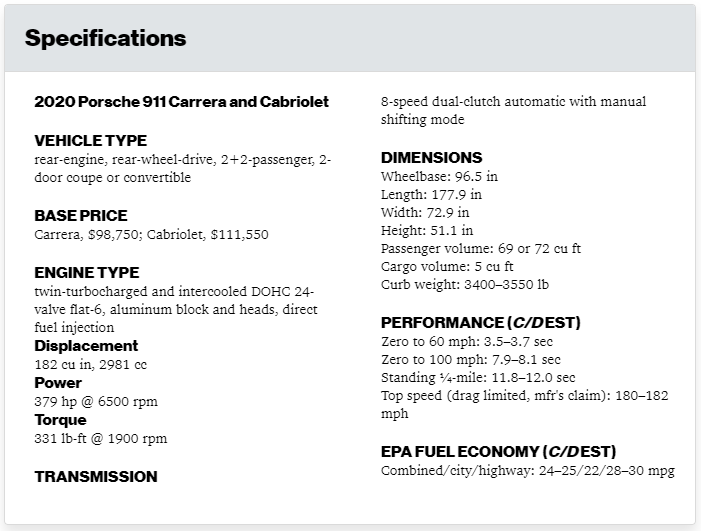Click the PERFORMANCE (C/D EST) heading
Screen dimensions: 701x531
[x=481, y=323]
